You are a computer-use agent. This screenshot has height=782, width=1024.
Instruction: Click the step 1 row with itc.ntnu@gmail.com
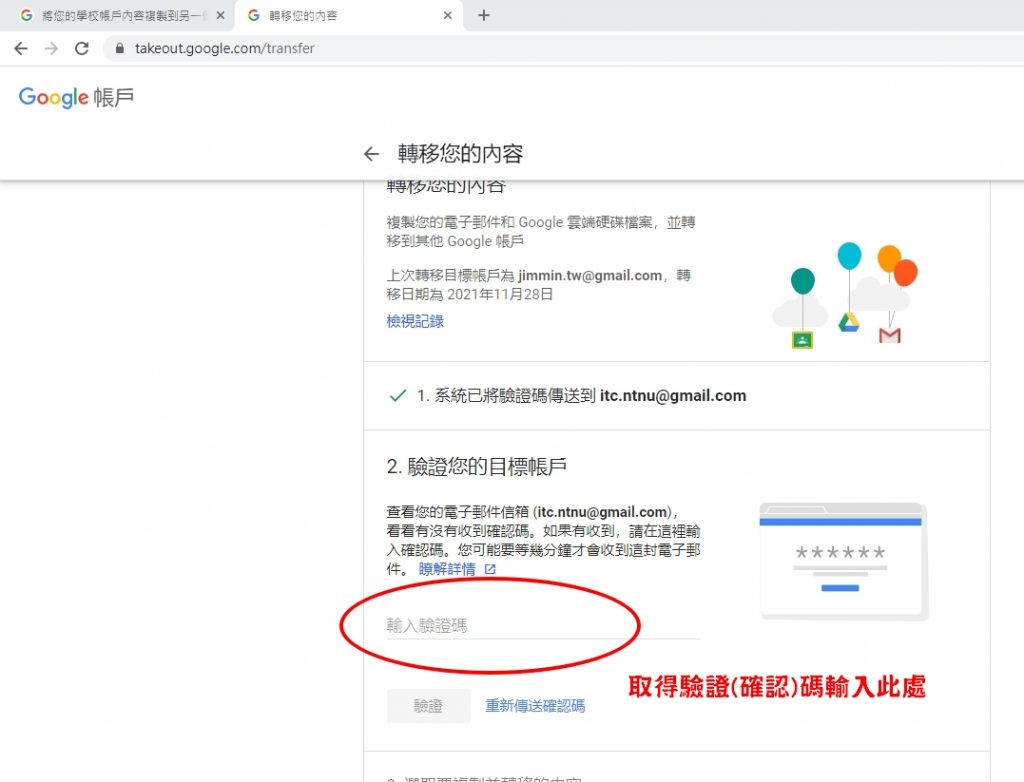(677, 396)
